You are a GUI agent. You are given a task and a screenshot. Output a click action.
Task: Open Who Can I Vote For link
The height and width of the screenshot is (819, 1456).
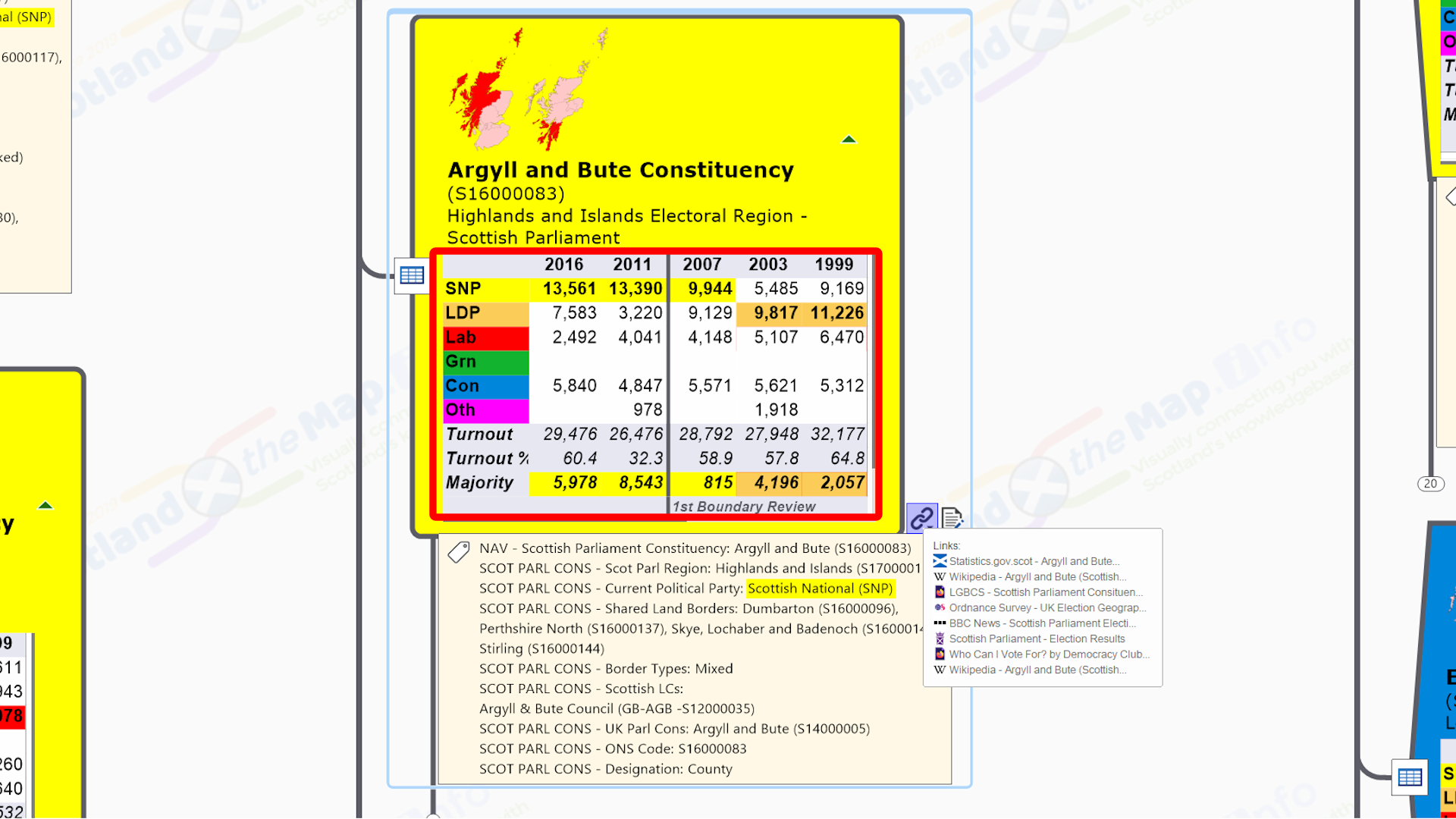point(1048,654)
